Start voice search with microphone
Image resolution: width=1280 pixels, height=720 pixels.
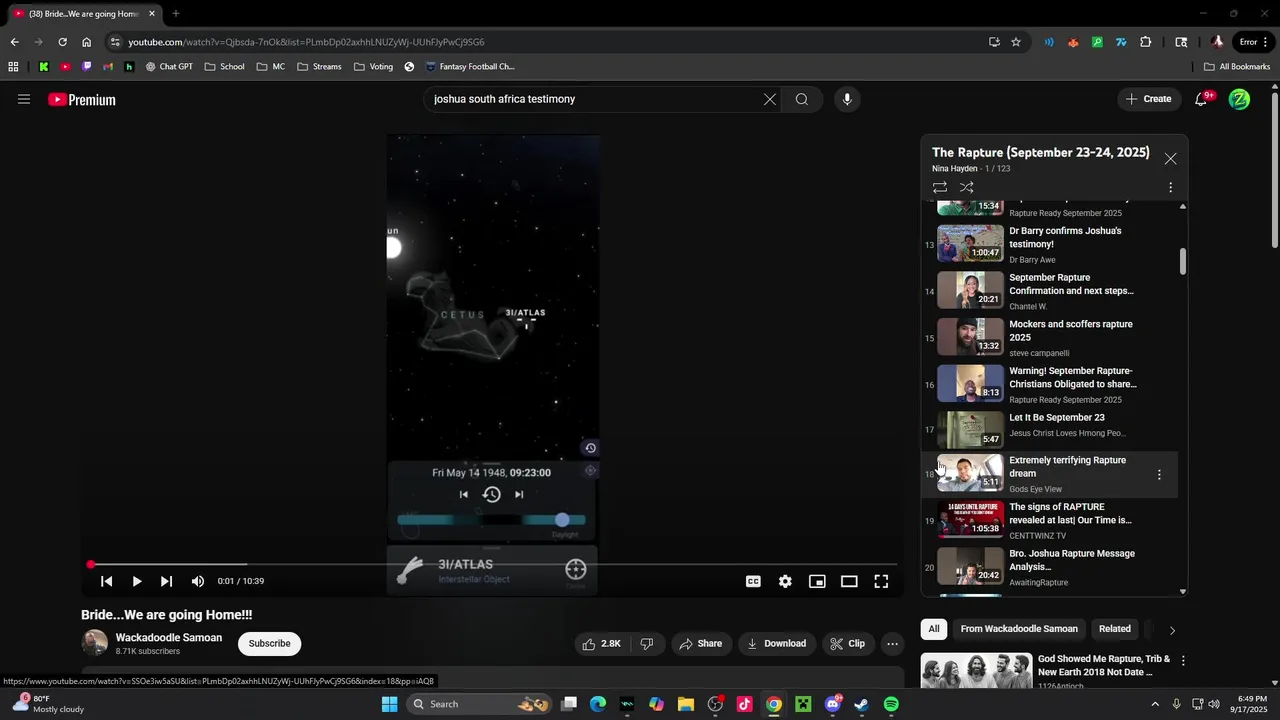(x=847, y=99)
